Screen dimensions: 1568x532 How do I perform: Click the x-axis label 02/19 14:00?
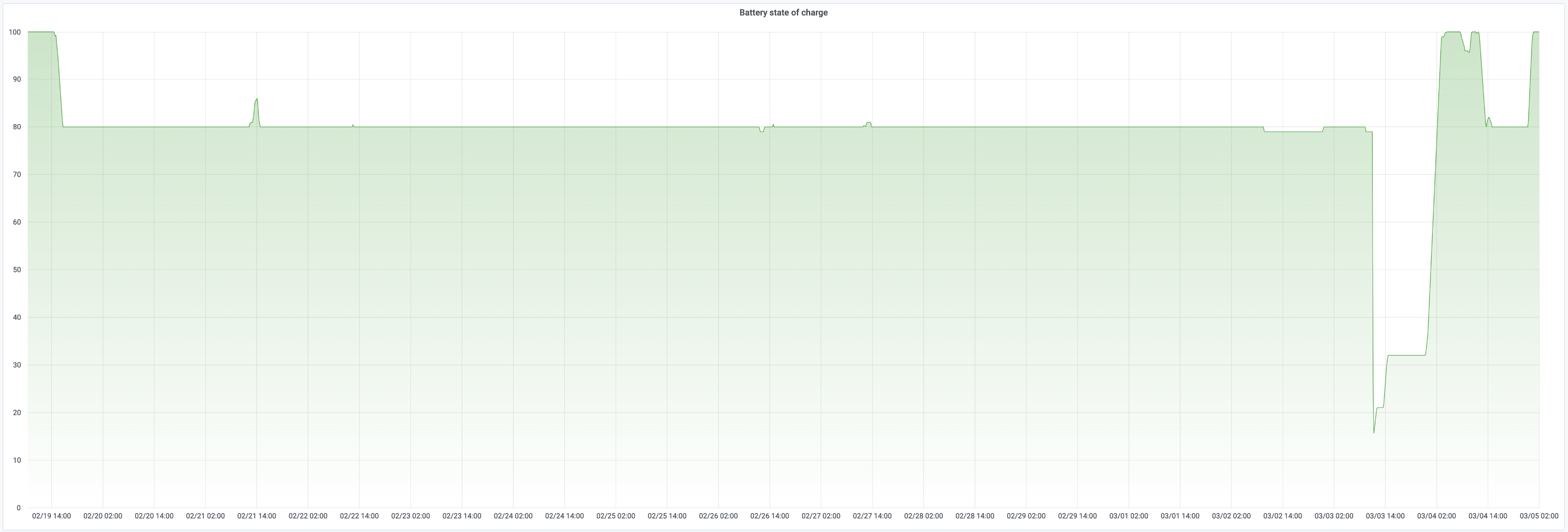coord(51,516)
